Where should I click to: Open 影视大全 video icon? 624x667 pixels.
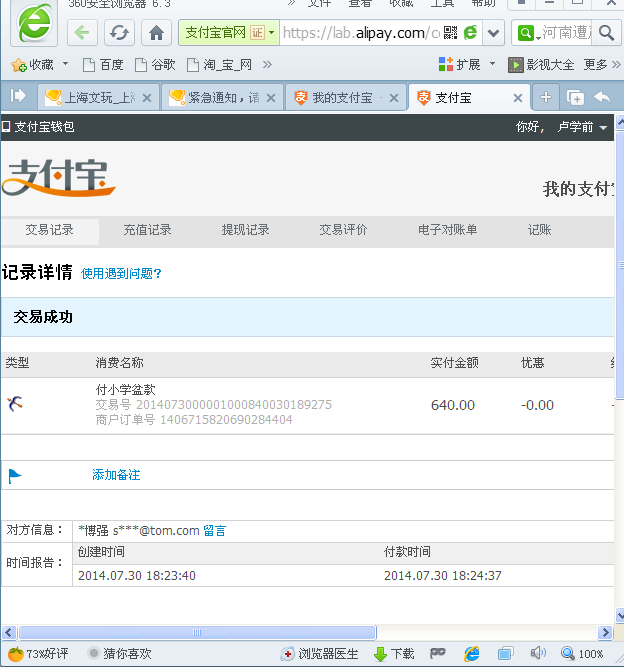[516, 65]
